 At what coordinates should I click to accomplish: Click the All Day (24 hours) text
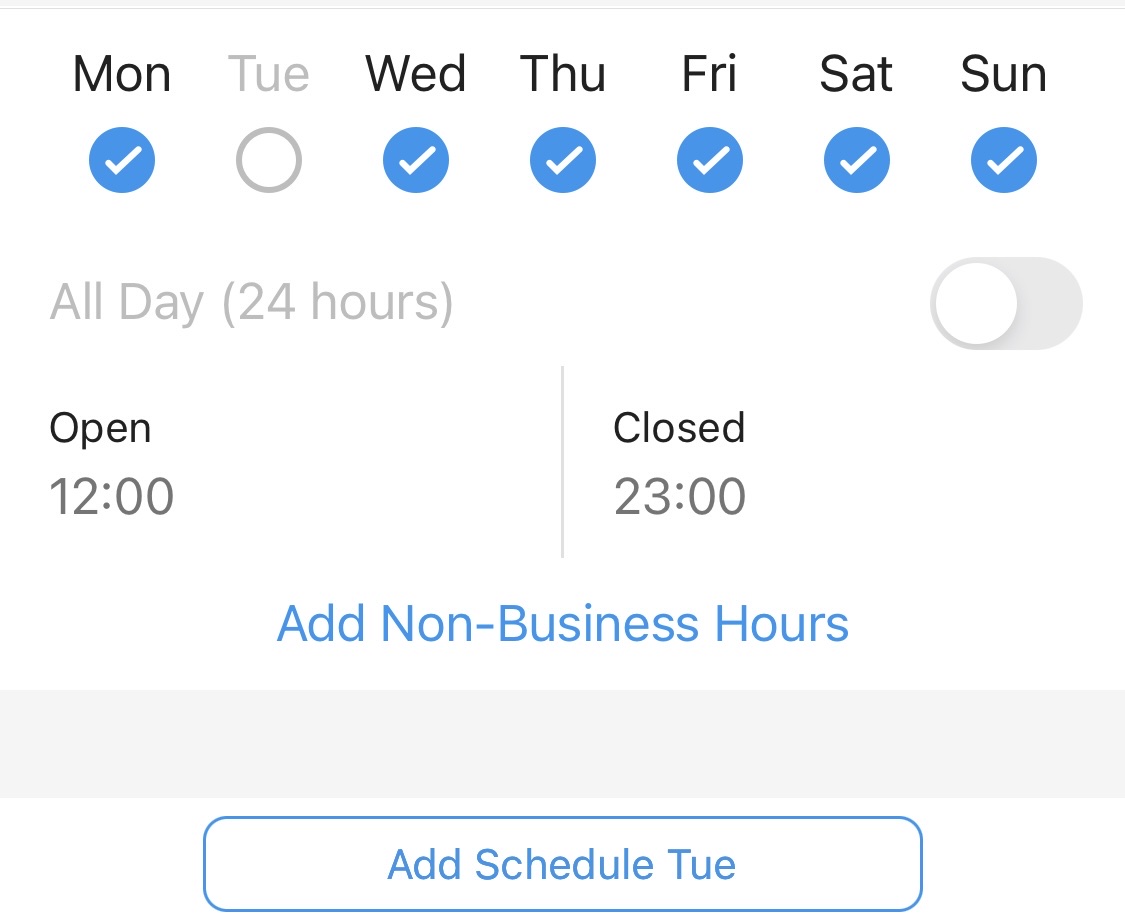click(x=252, y=302)
